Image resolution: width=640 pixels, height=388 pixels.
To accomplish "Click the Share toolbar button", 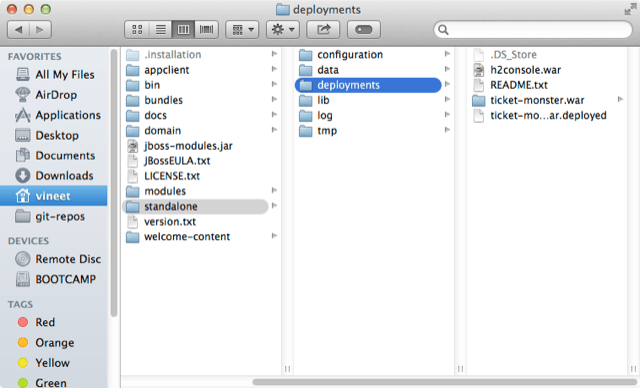I will [323, 30].
